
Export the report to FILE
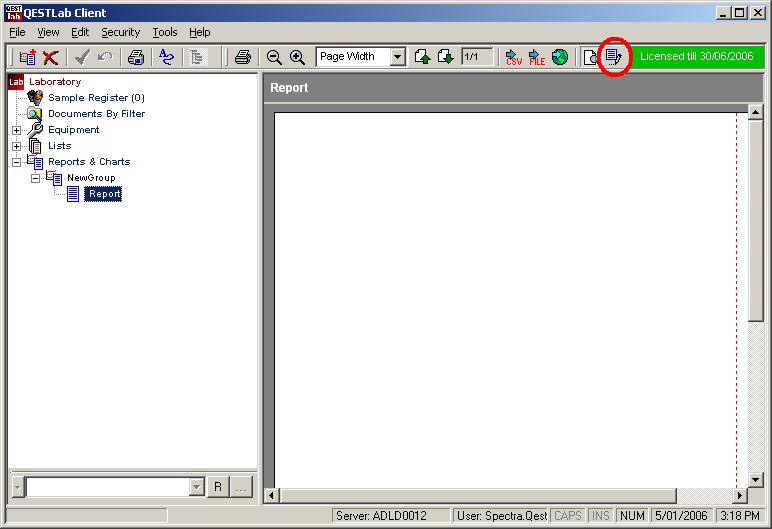click(x=537, y=58)
